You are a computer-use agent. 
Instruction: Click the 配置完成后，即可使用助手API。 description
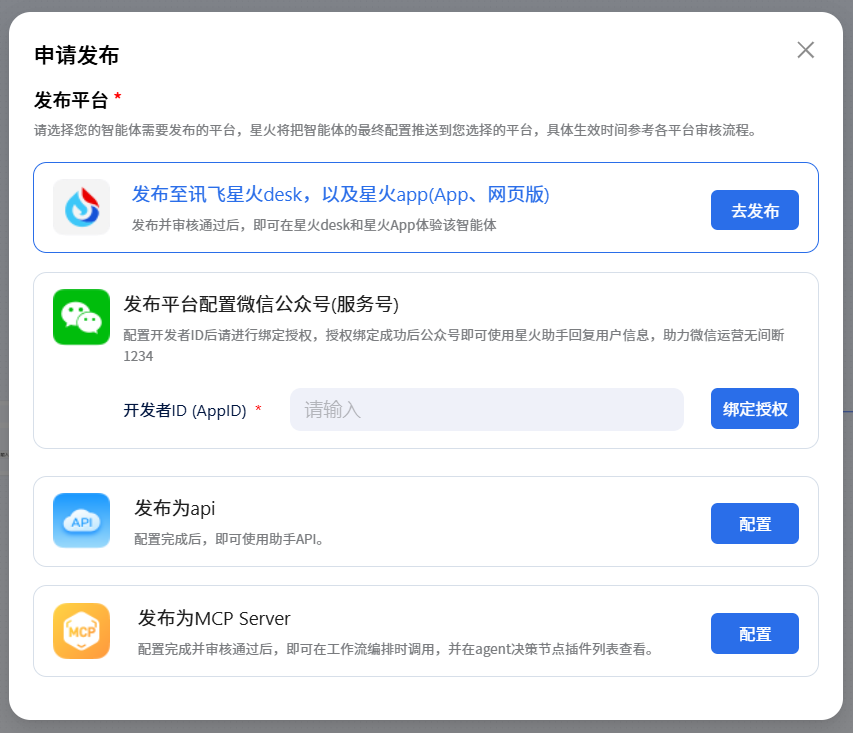229,539
